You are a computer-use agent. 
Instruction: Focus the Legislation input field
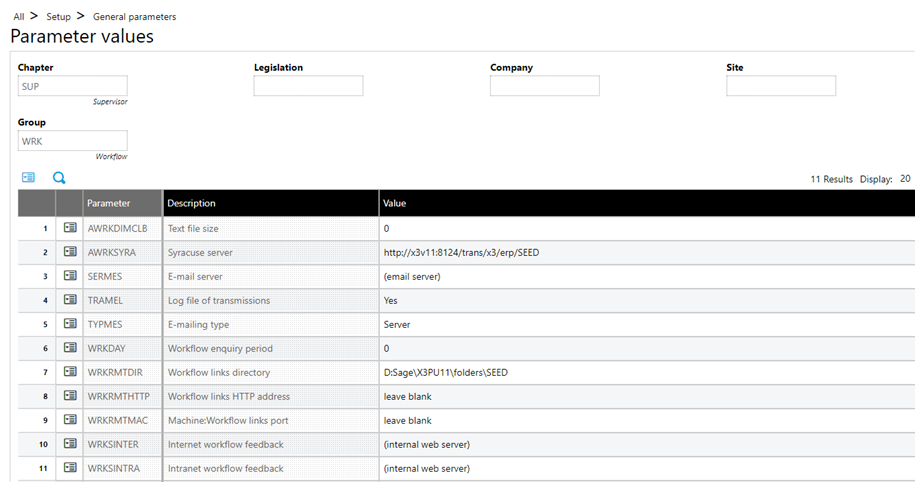[308, 86]
